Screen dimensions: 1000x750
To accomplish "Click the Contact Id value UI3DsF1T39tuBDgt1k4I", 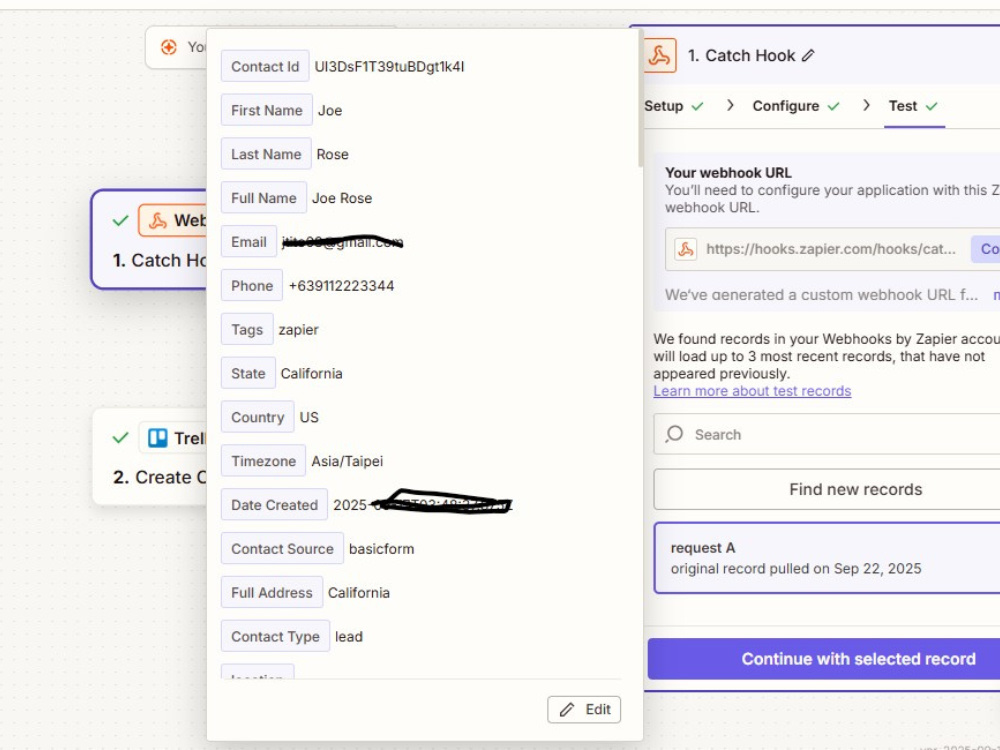I will [389, 66].
